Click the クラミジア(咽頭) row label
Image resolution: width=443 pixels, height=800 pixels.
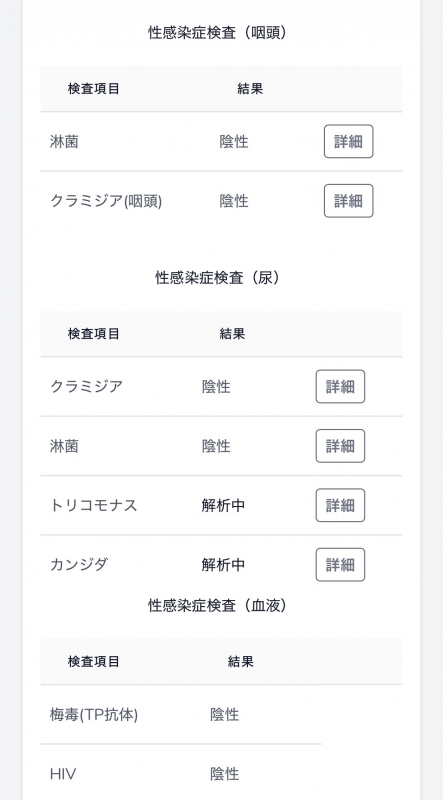pyautogui.click(x=106, y=202)
